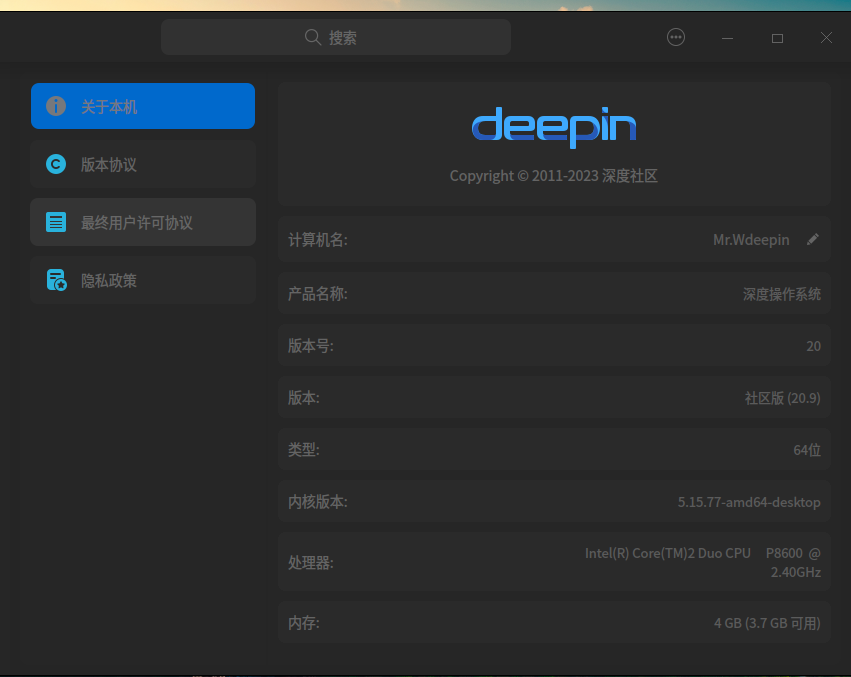This screenshot has width=851, height=677.
Task: Open the 版本协议 label
Action: point(109,164)
